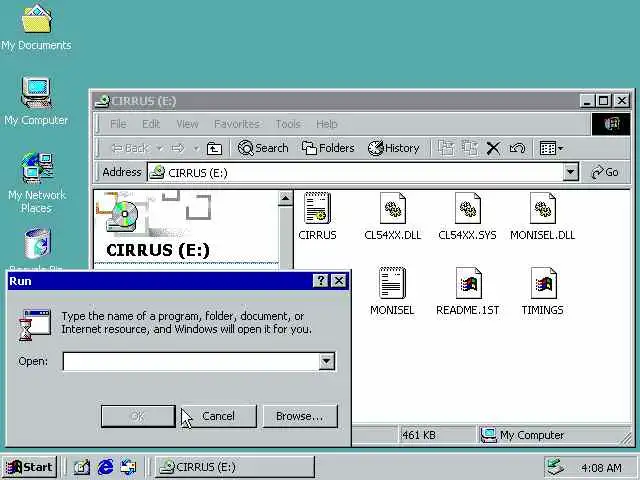The image size is (640, 480).
Task: Click the Open text field in Run
Action: click(x=191, y=361)
